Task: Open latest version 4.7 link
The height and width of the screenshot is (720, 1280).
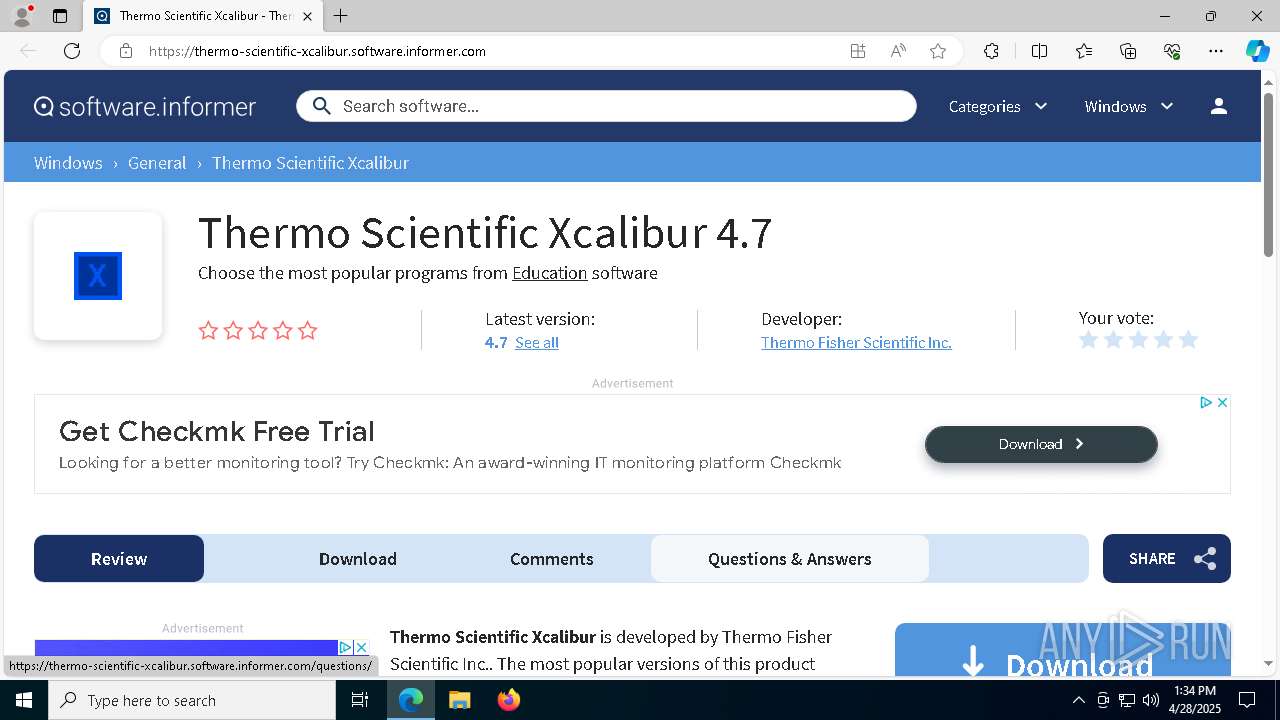Action: pos(496,342)
